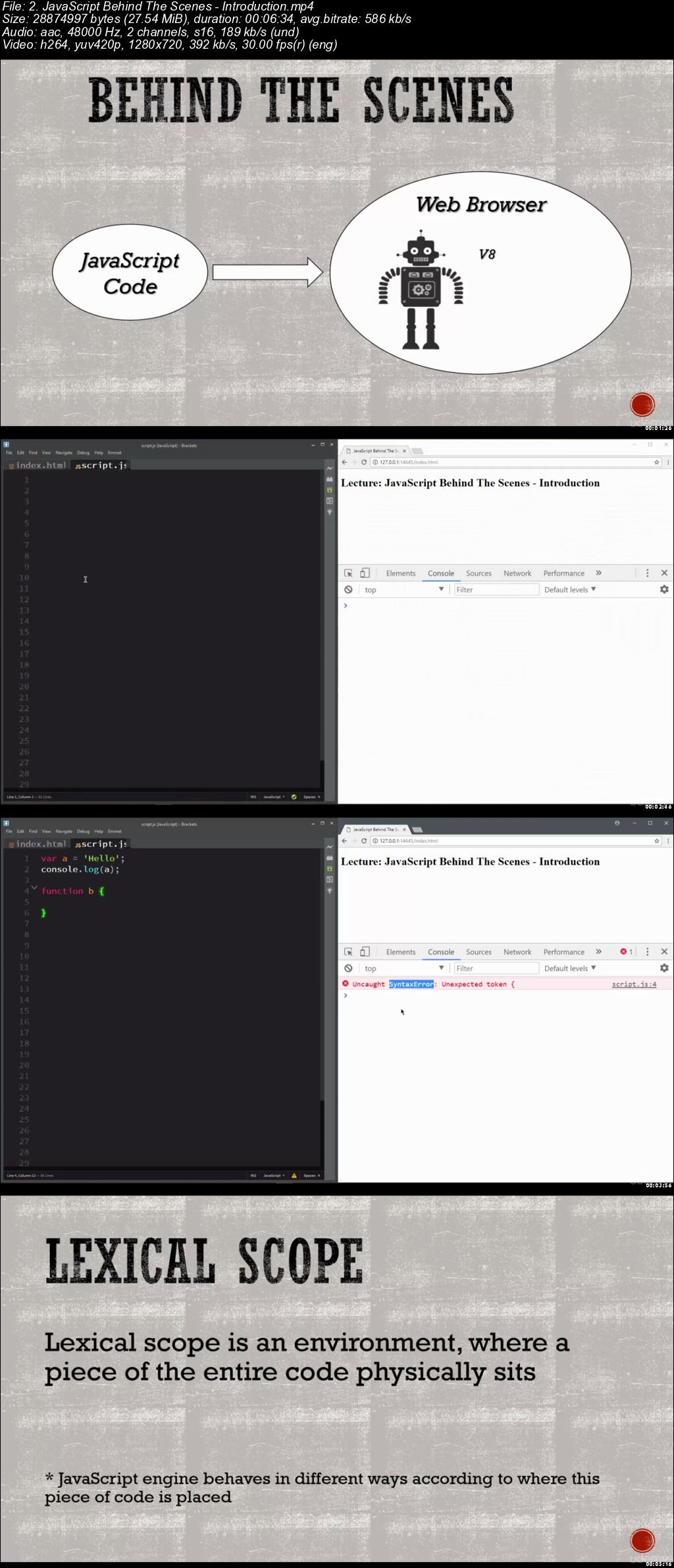This screenshot has width=674, height=1568.
Task: Open Brackets Emmet menu in the SyntaxError frame
Action: pyautogui.click(x=115, y=831)
